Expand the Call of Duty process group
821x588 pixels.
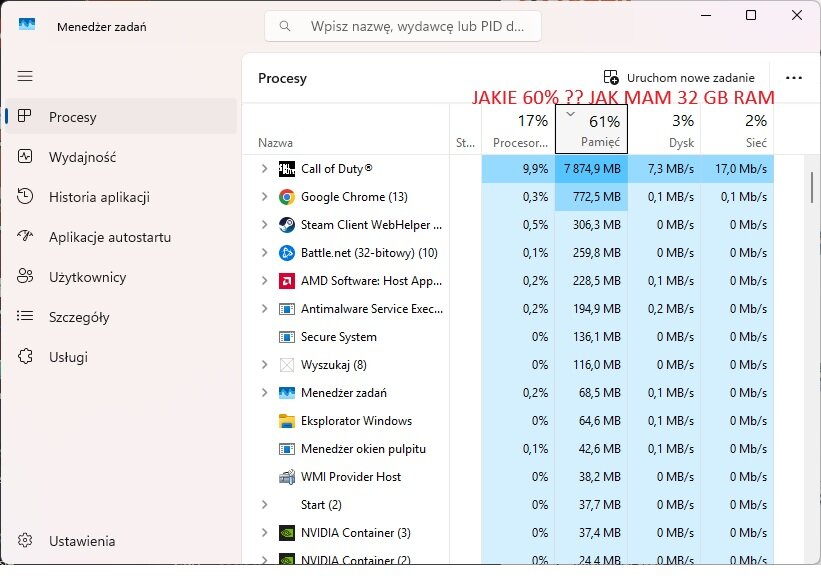tap(264, 169)
